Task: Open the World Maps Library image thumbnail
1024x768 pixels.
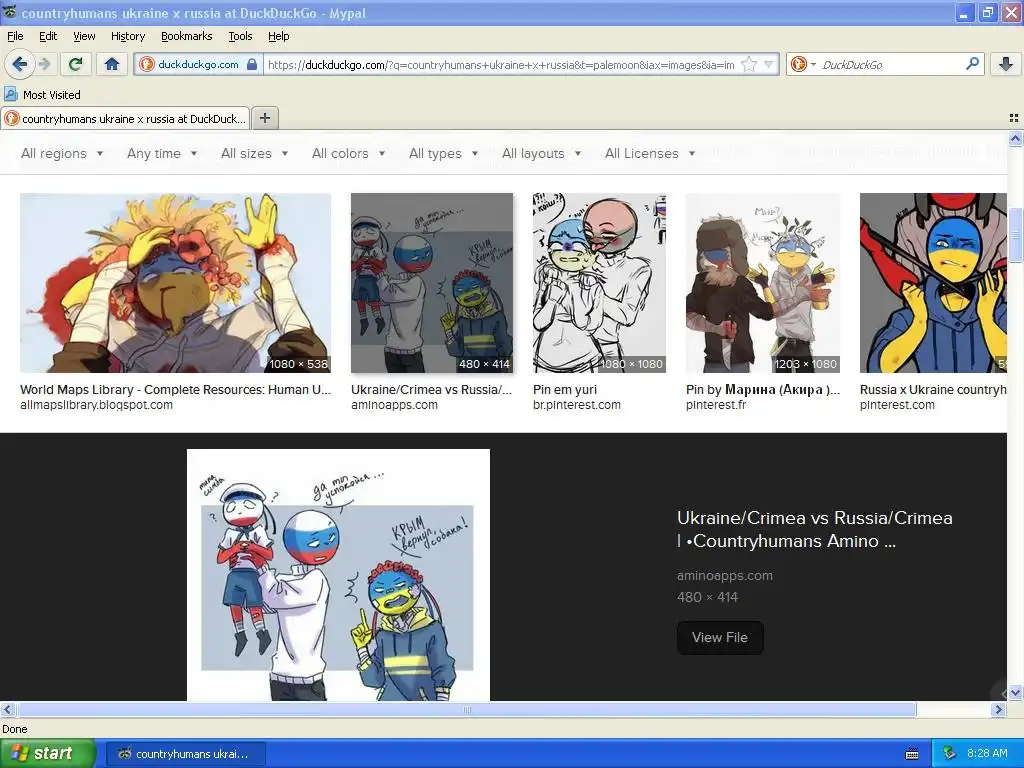Action: [x=175, y=283]
